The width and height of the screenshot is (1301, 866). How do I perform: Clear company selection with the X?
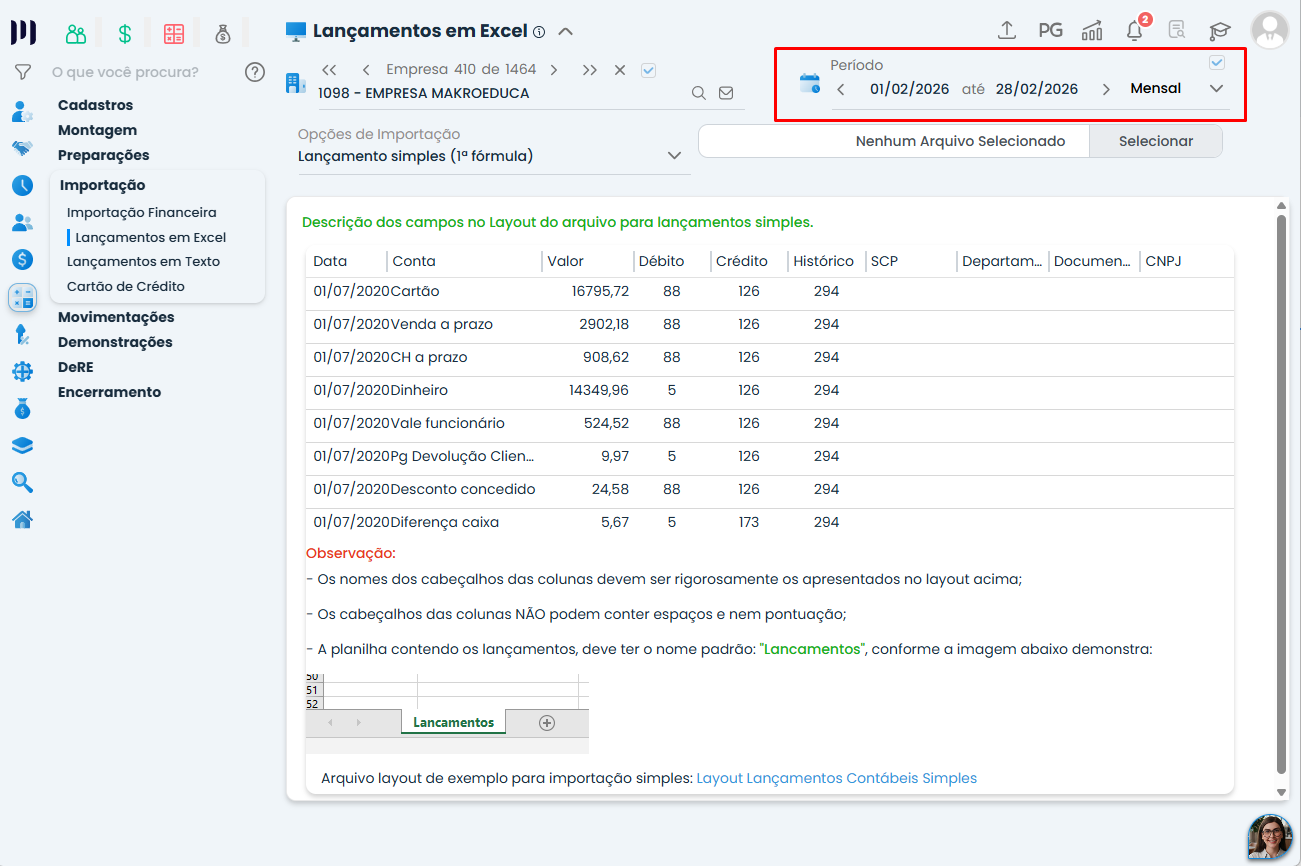pos(620,70)
